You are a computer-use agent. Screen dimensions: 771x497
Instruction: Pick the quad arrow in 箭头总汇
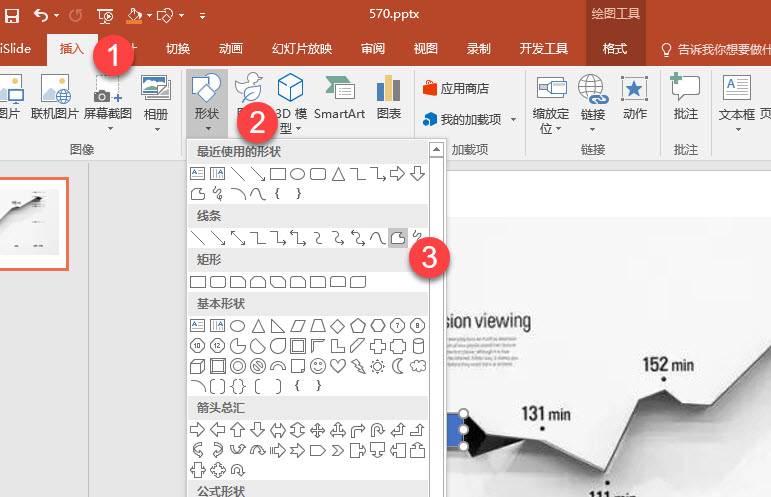click(x=318, y=430)
